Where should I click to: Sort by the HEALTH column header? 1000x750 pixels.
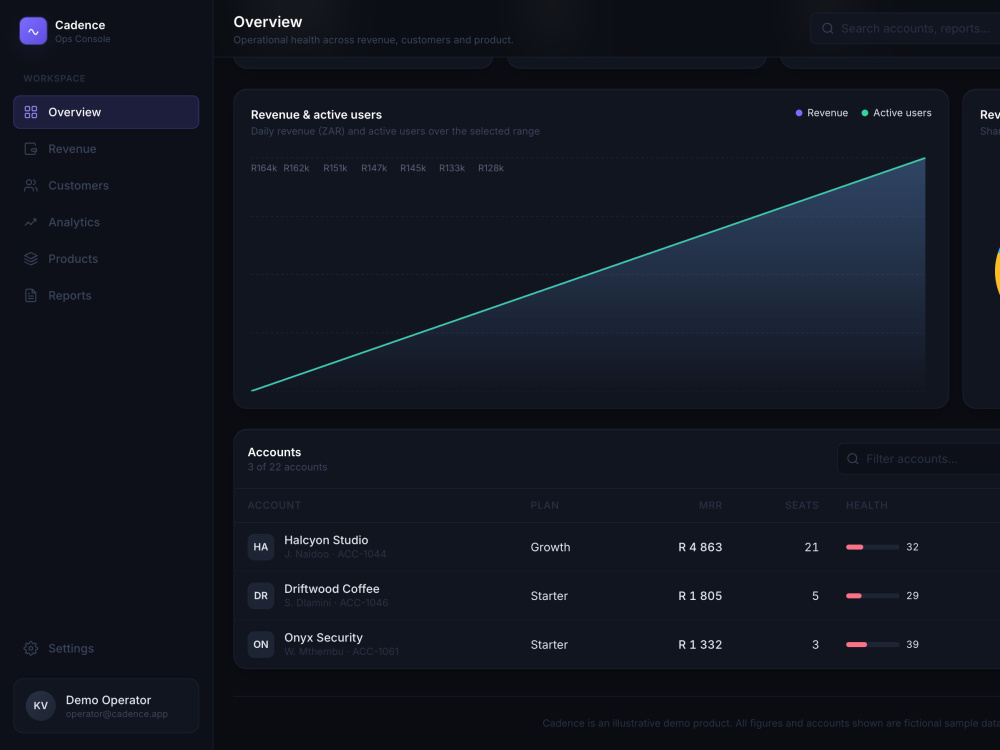pos(867,505)
